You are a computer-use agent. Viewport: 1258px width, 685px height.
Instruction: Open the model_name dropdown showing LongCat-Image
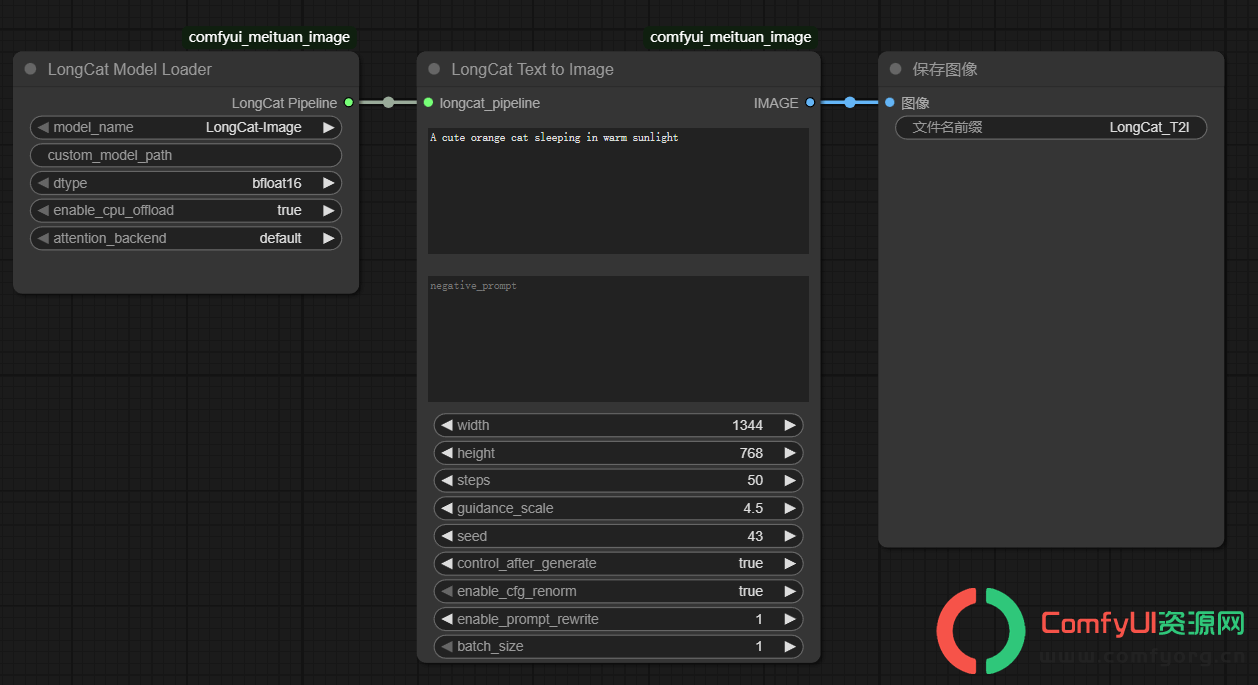[x=186, y=127]
